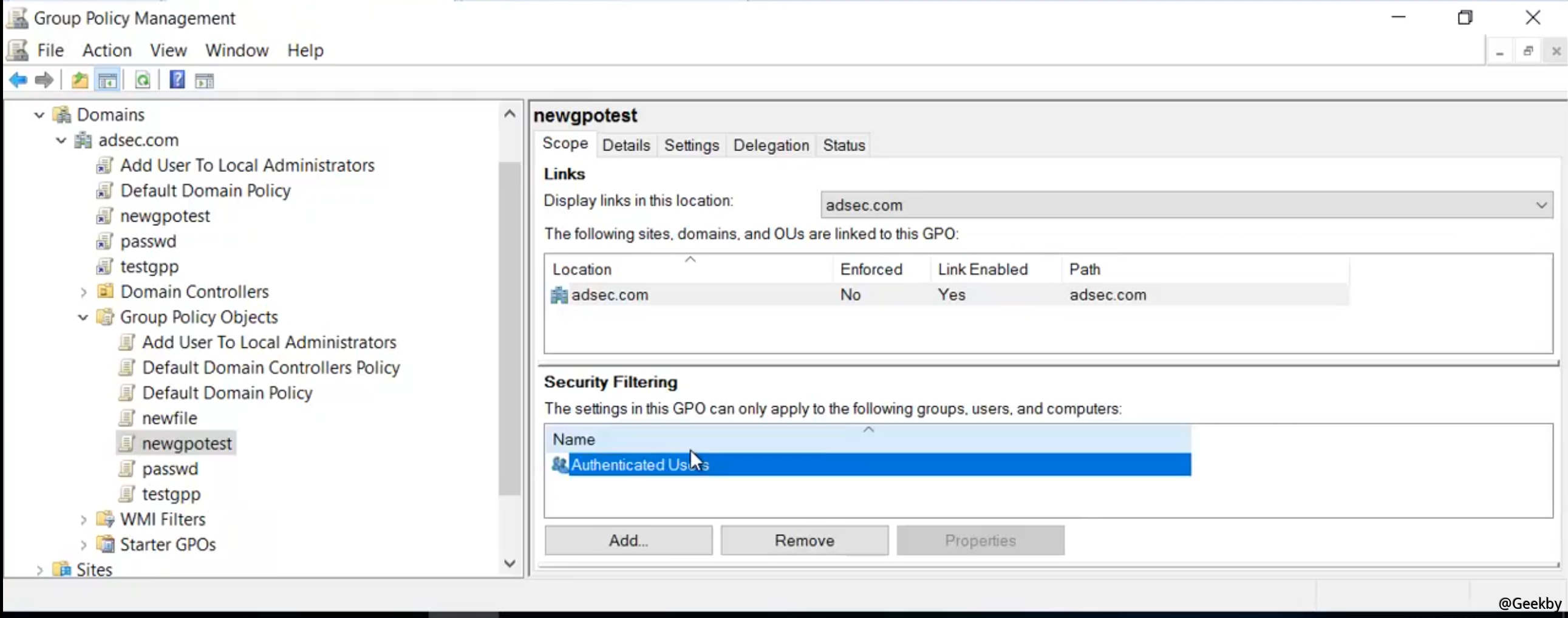Click the Up one level folder icon
This screenshot has width=1568, height=618.
point(80,80)
